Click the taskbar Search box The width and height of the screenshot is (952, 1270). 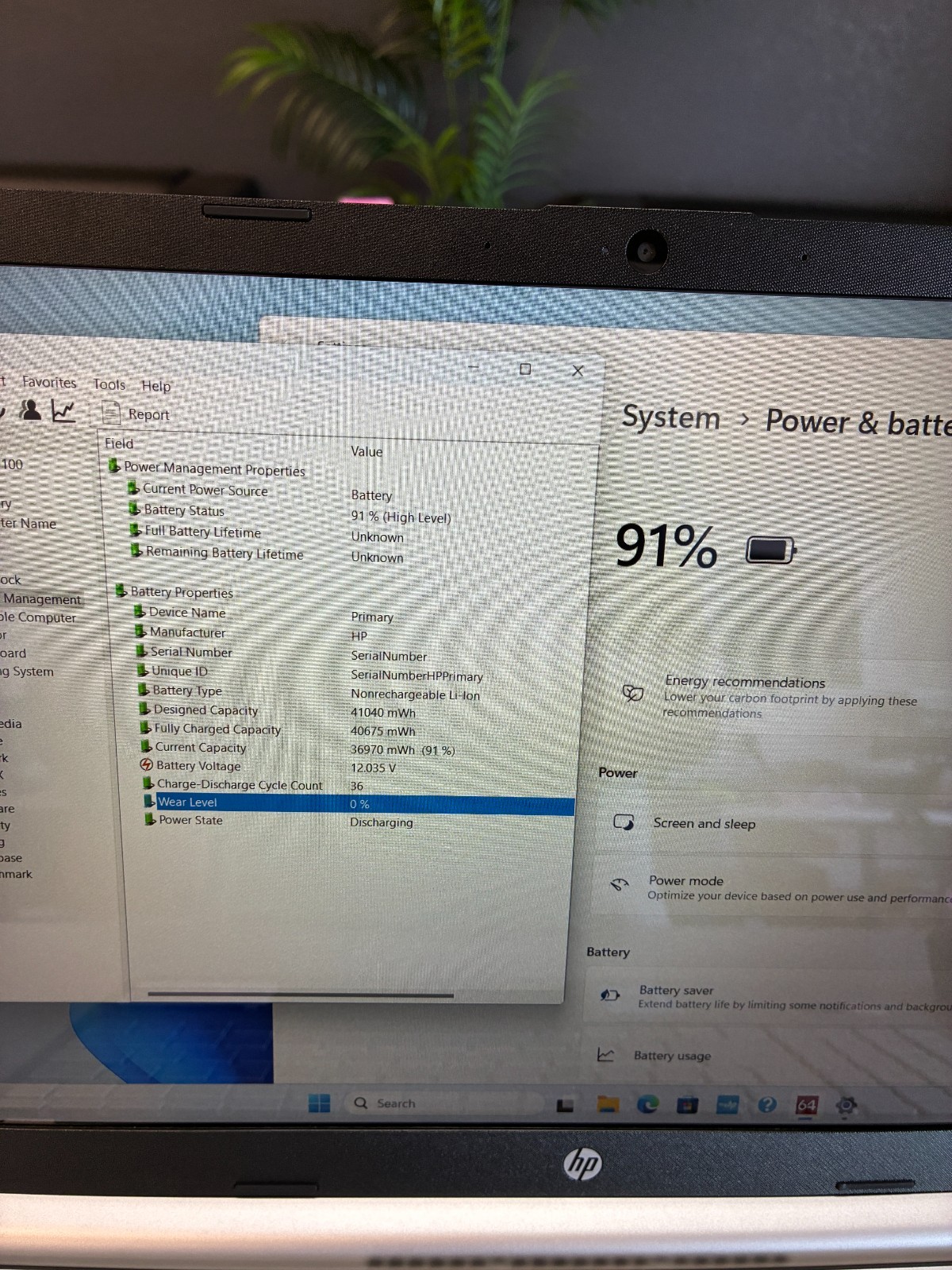pos(440,1103)
